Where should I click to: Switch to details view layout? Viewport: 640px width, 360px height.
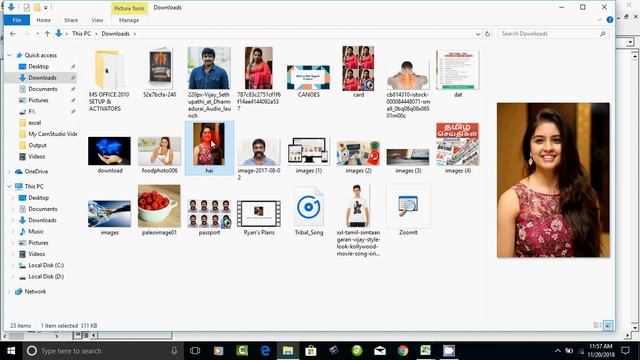click(x=597, y=325)
